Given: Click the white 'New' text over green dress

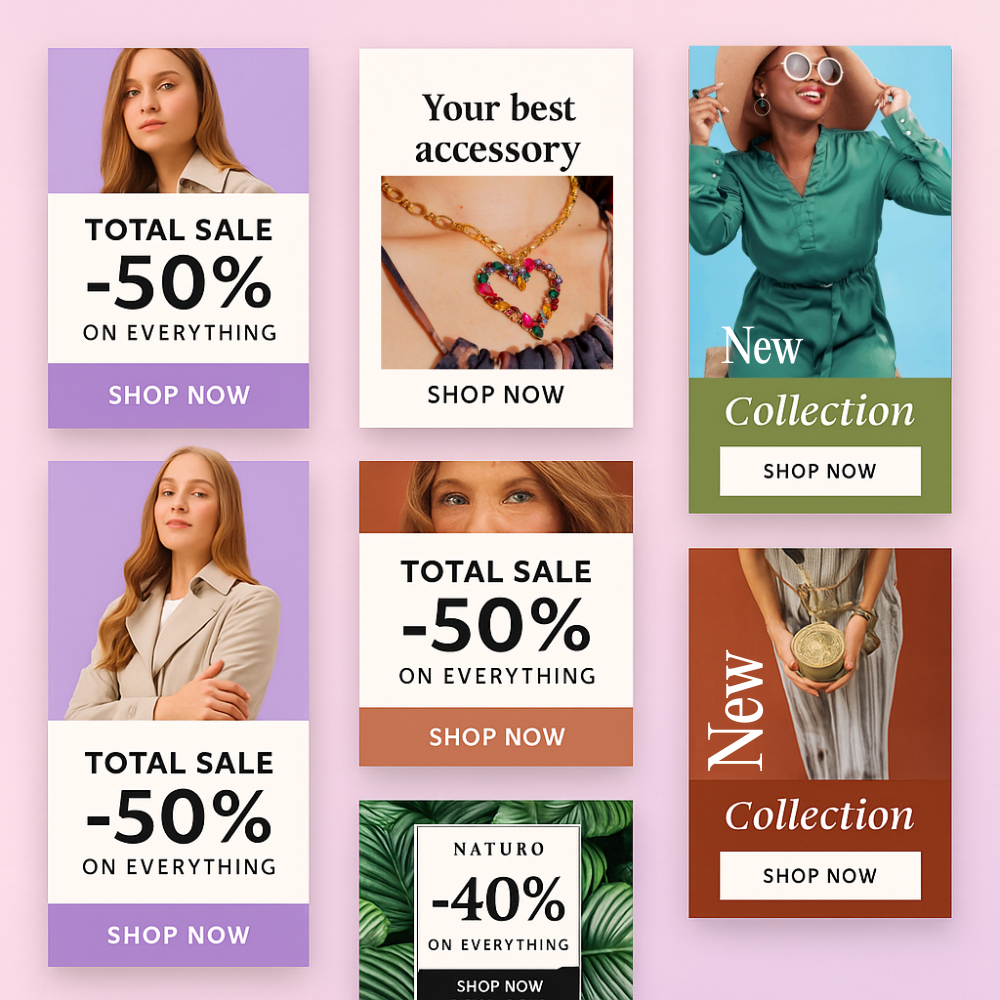Looking at the screenshot, I should (761, 345).
